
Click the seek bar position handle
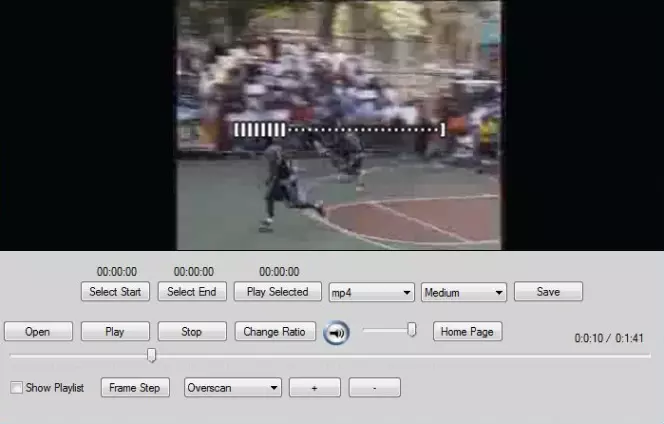tap(151, 355)
